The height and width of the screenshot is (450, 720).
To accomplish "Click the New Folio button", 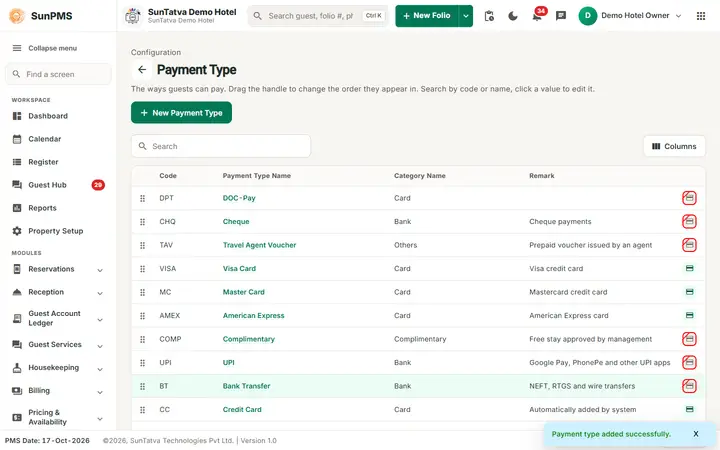I will (427, 16).
